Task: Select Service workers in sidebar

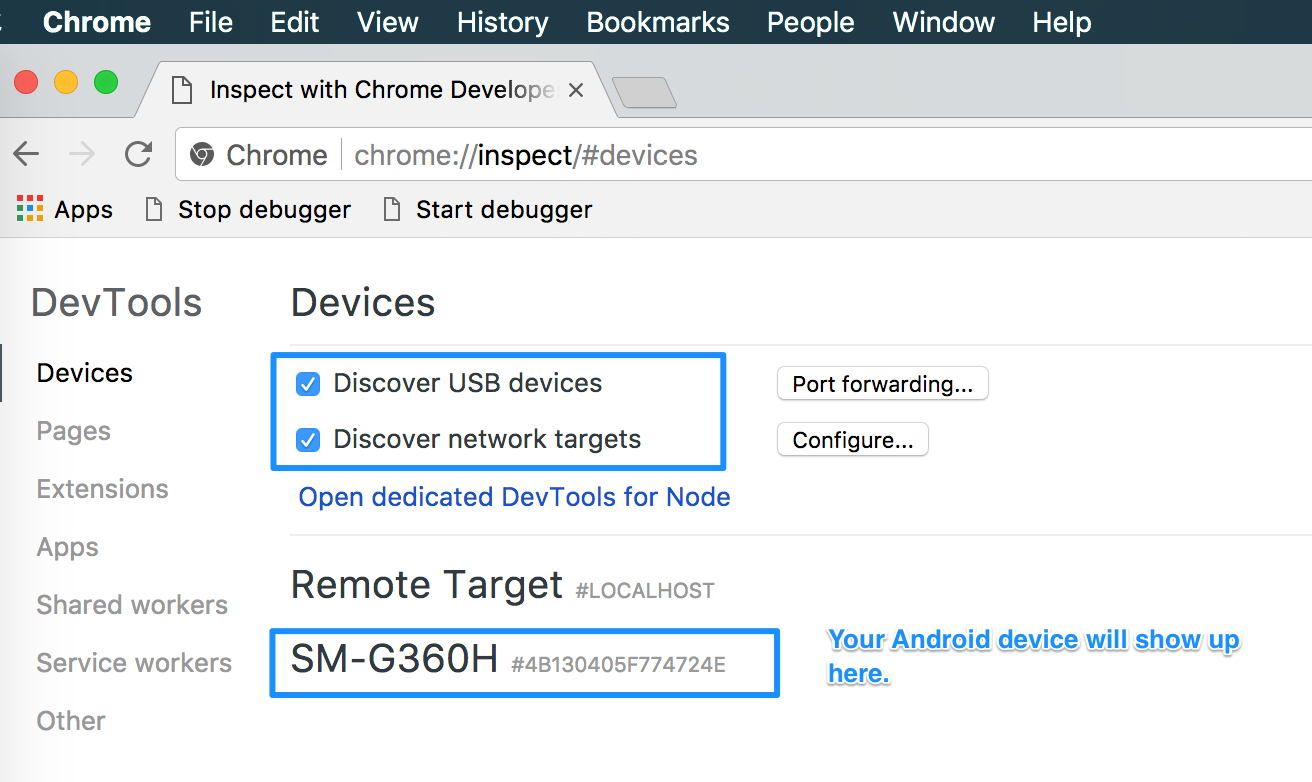Action: point(134,663)
